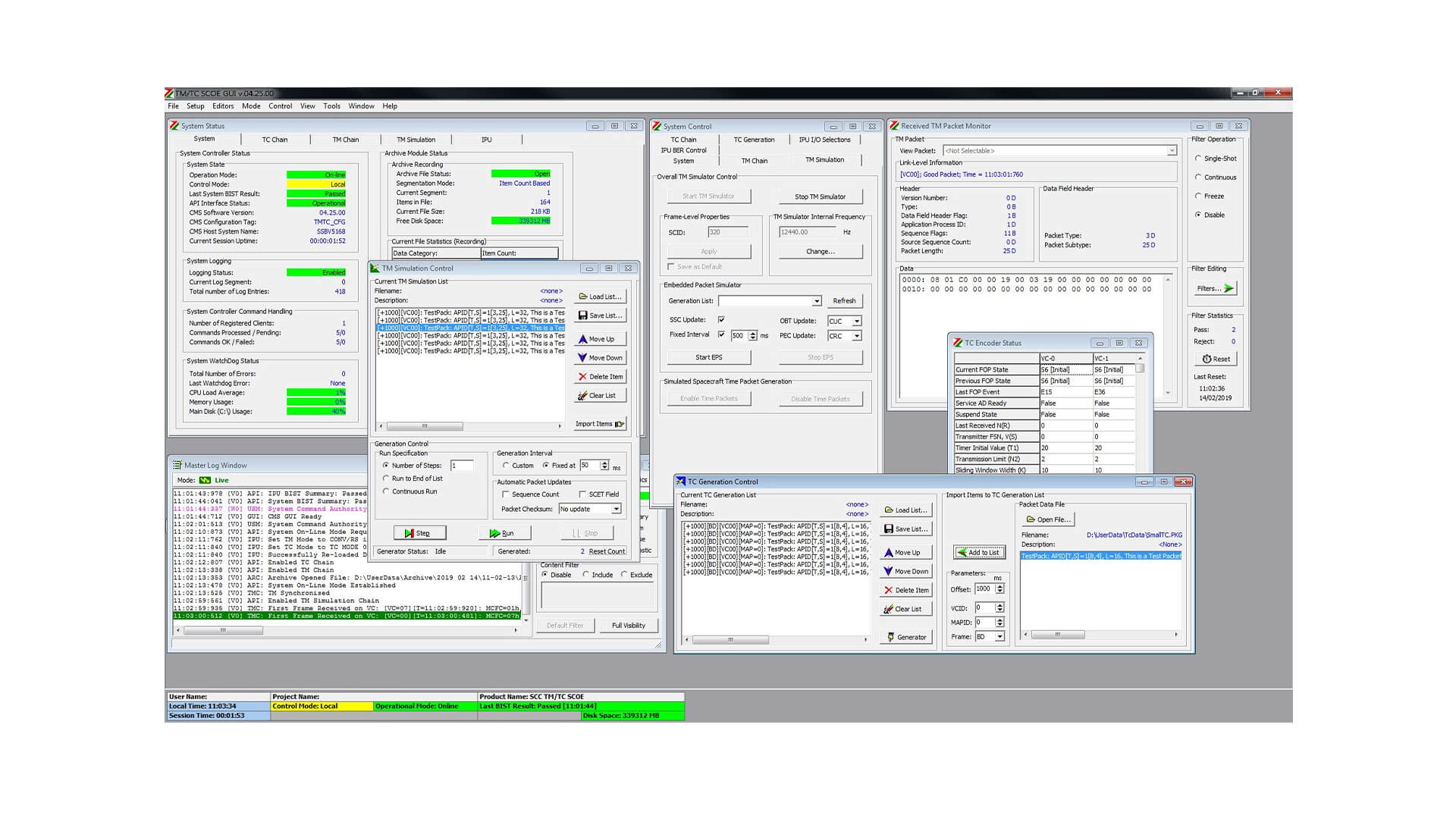Click Clear List in TC Generation Control
The image size is (1456, 819).
click(905, 609)
